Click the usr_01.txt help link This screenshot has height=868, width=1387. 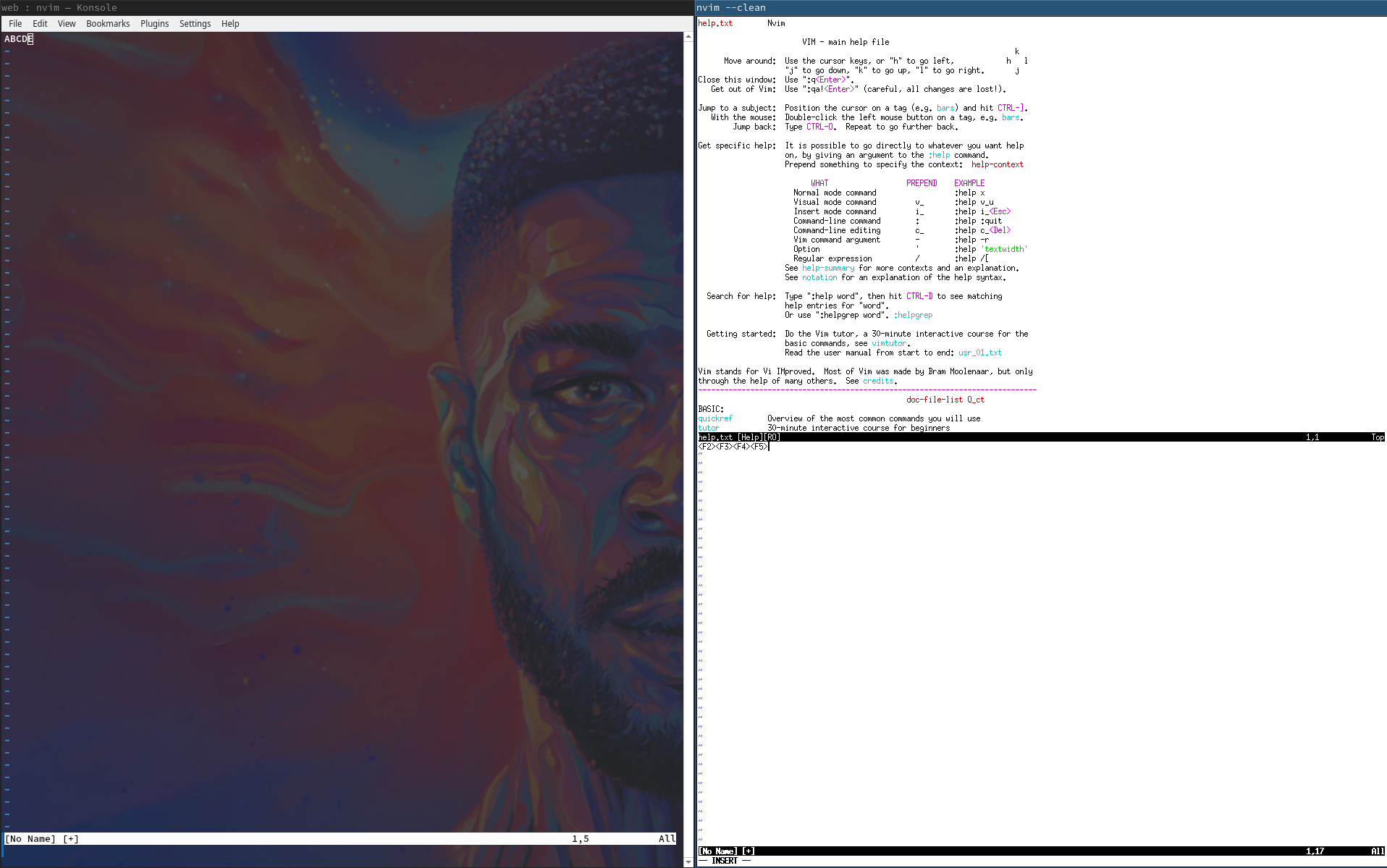pos(979,353)
